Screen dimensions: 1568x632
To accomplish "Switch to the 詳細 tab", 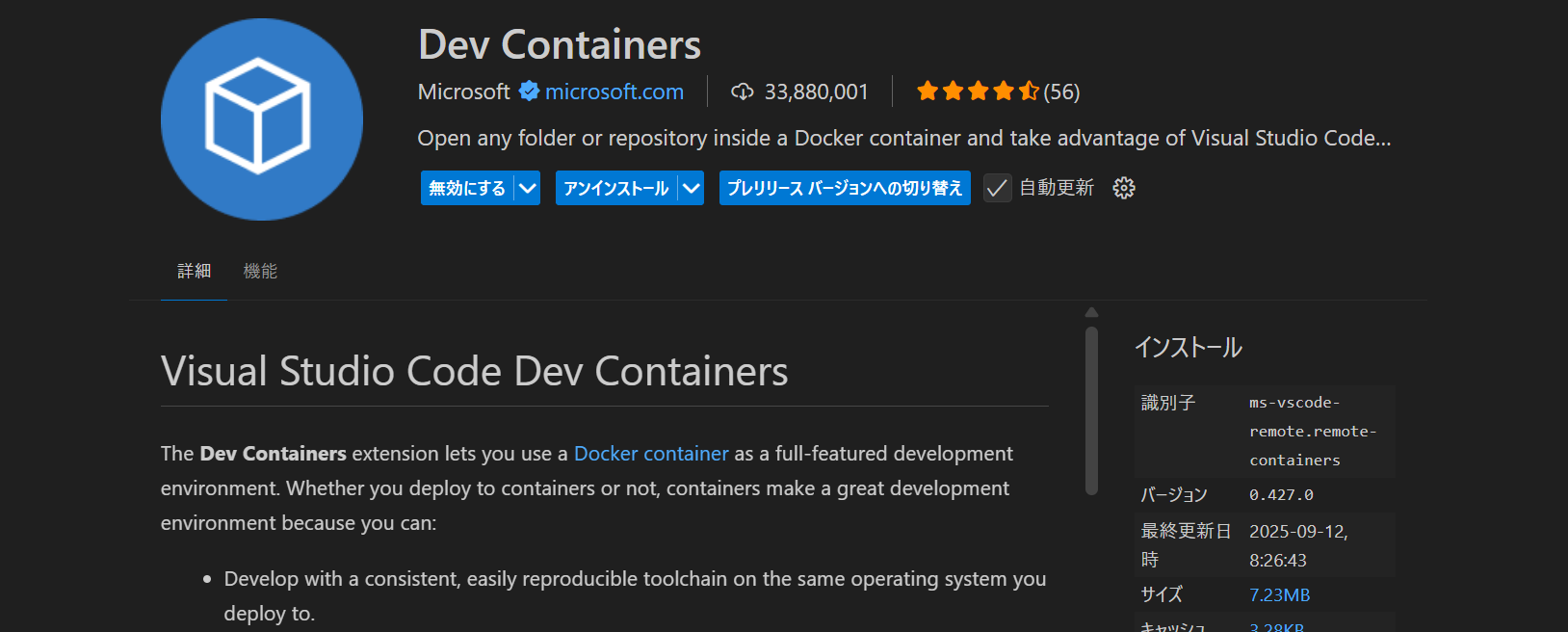I will pos(194,272).
